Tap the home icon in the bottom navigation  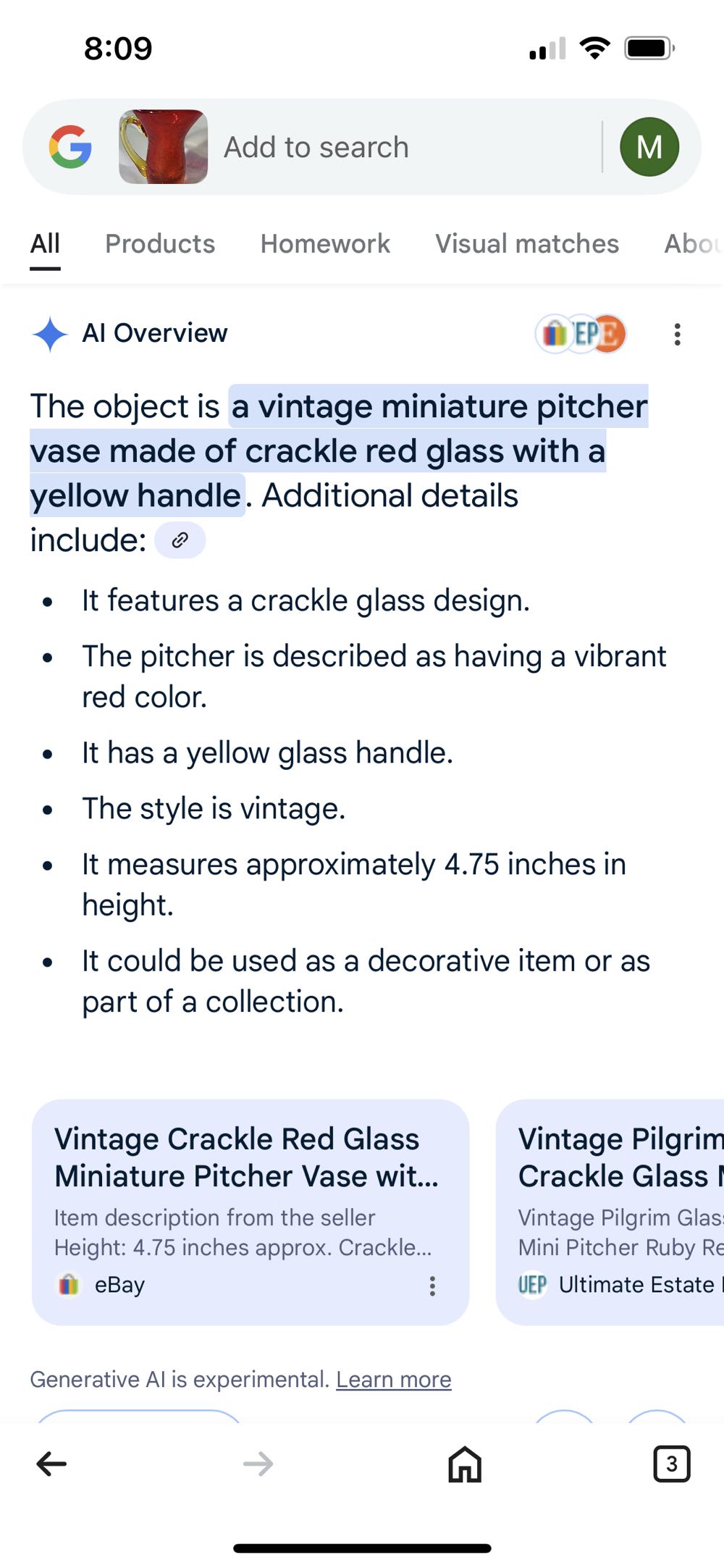(x=463, y=1464)
